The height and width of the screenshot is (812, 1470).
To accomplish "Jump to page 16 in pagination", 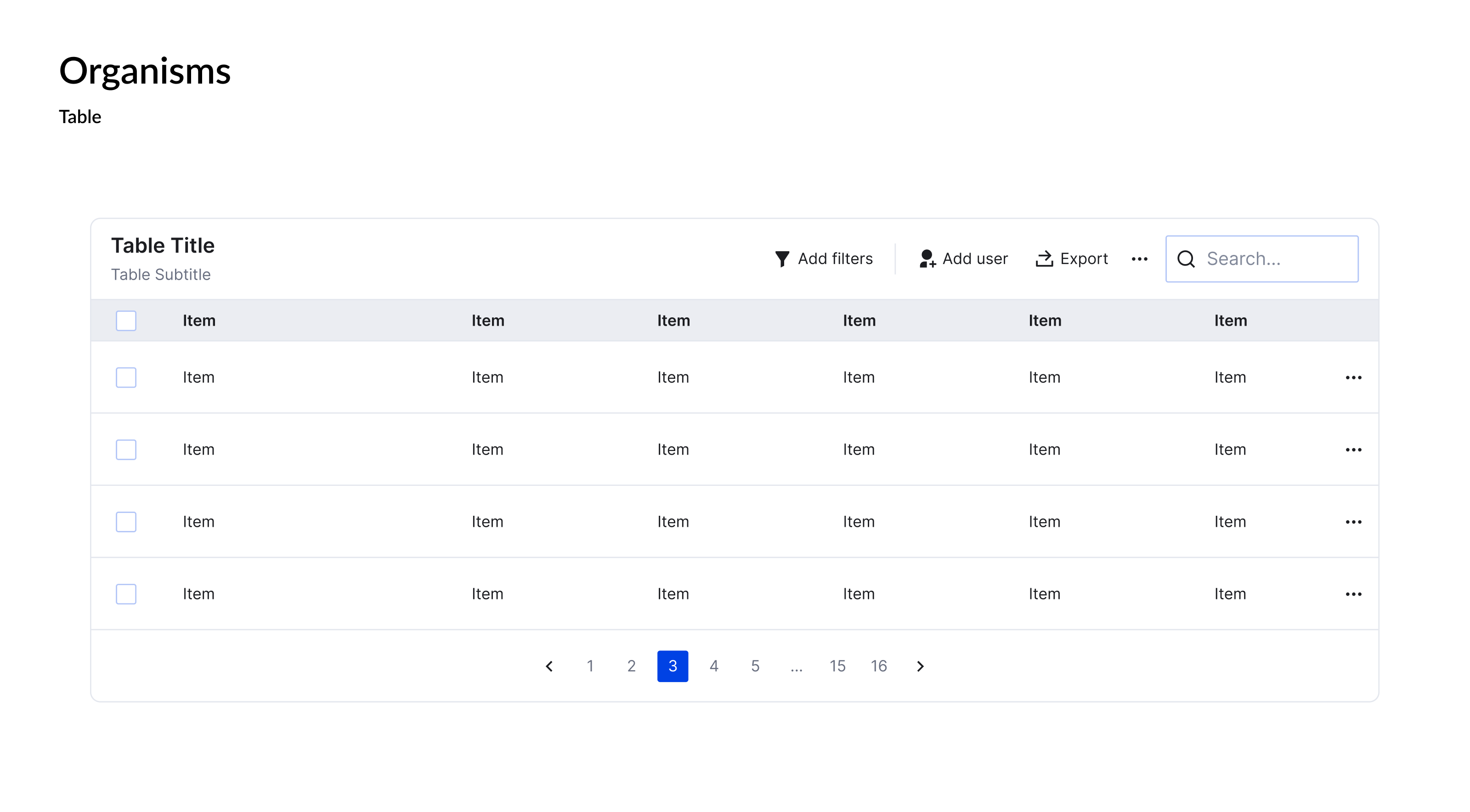I will point(878,666).
